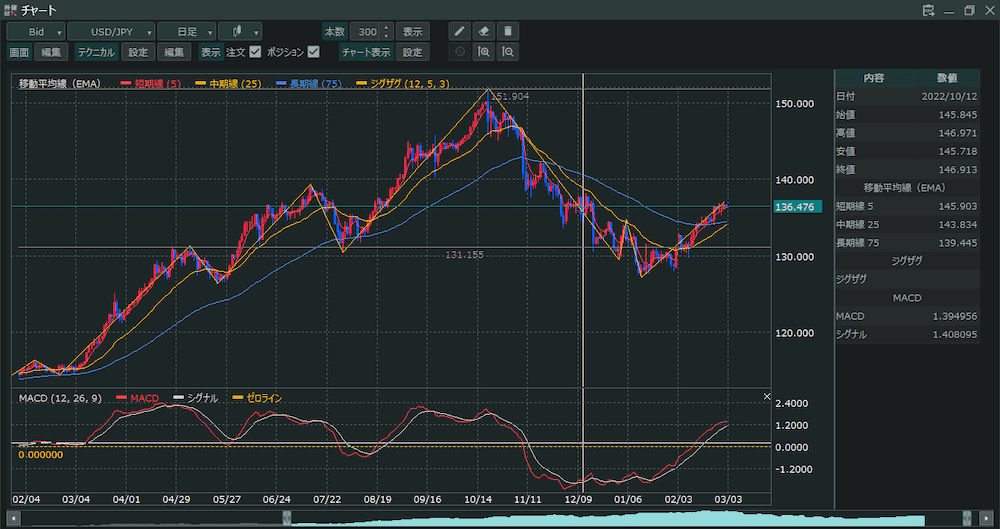Click the 131.155 horizontal line label
1000x529 pixels.
click(464, 255)
